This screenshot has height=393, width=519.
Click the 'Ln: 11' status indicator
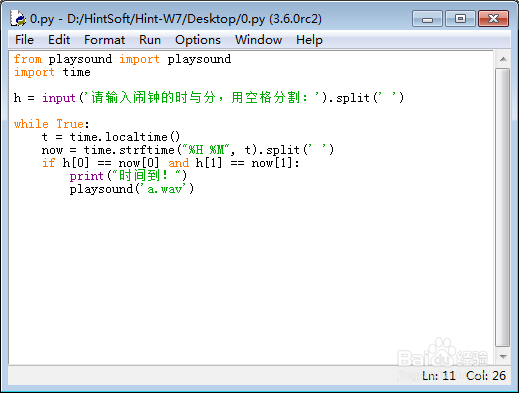tap(439, 376)
